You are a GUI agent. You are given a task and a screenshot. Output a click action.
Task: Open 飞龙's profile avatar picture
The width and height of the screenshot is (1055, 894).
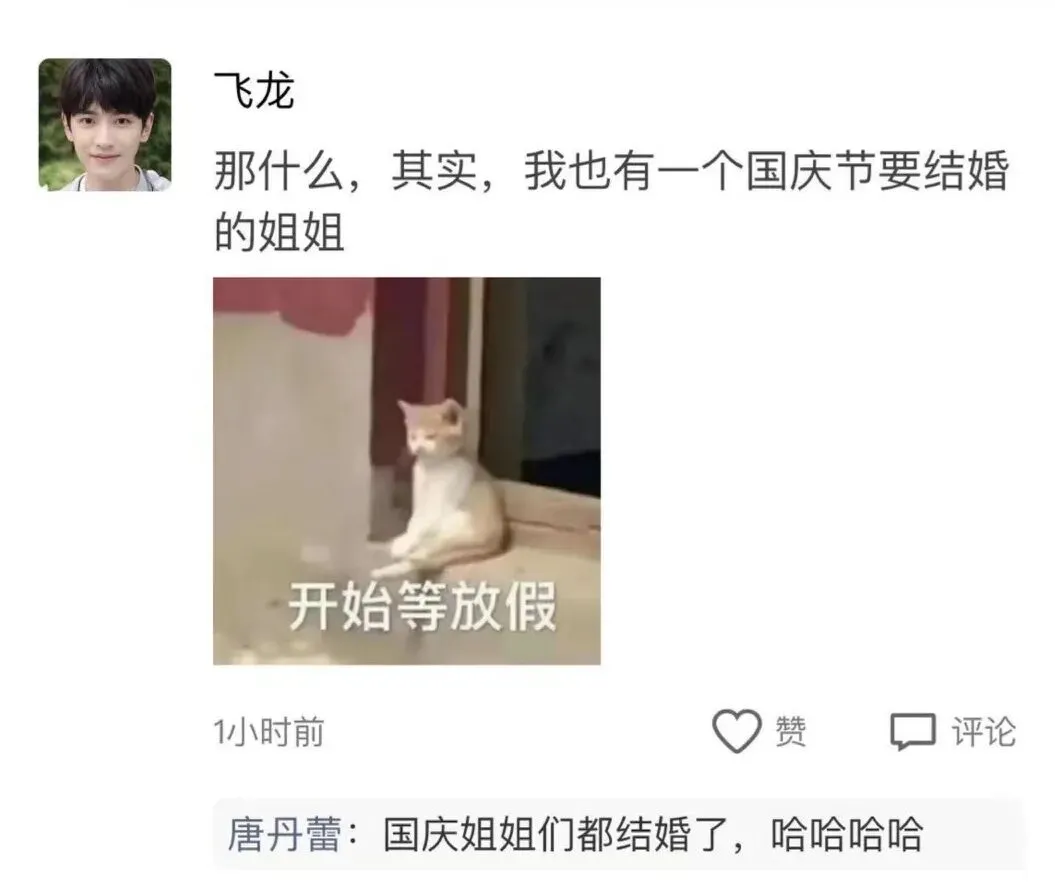click(105, 125)
